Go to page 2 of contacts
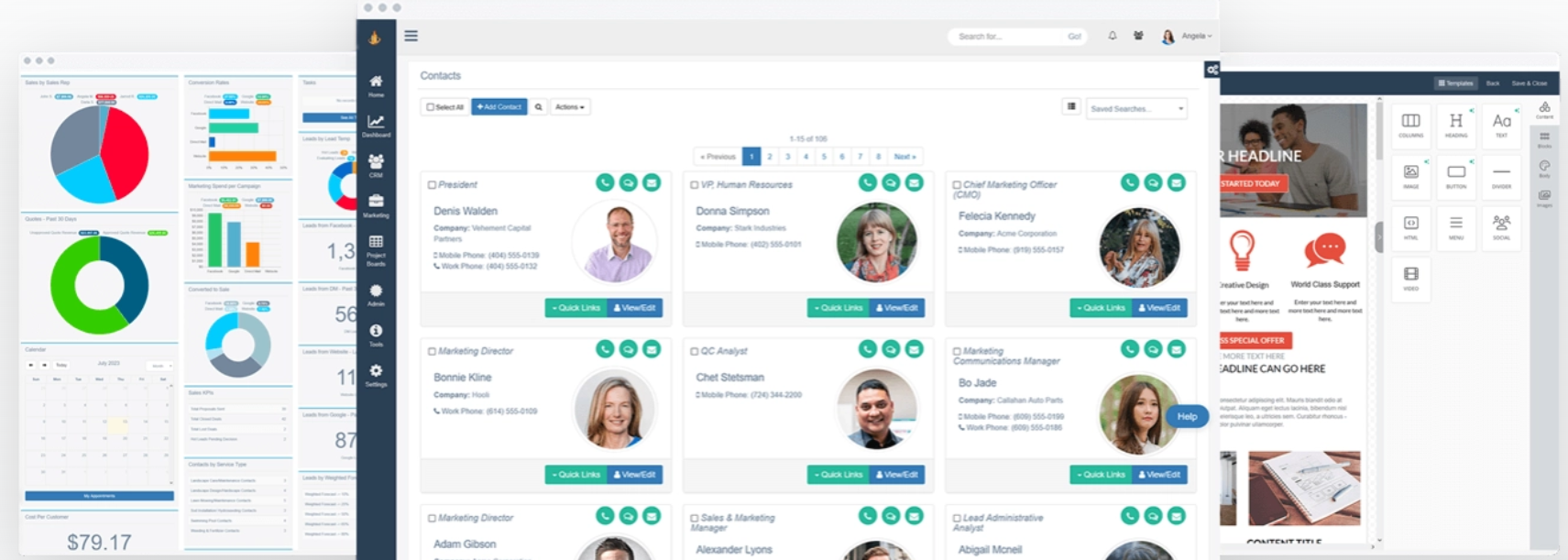This screenshot has height=560, width=1568. tap(770, 157)
